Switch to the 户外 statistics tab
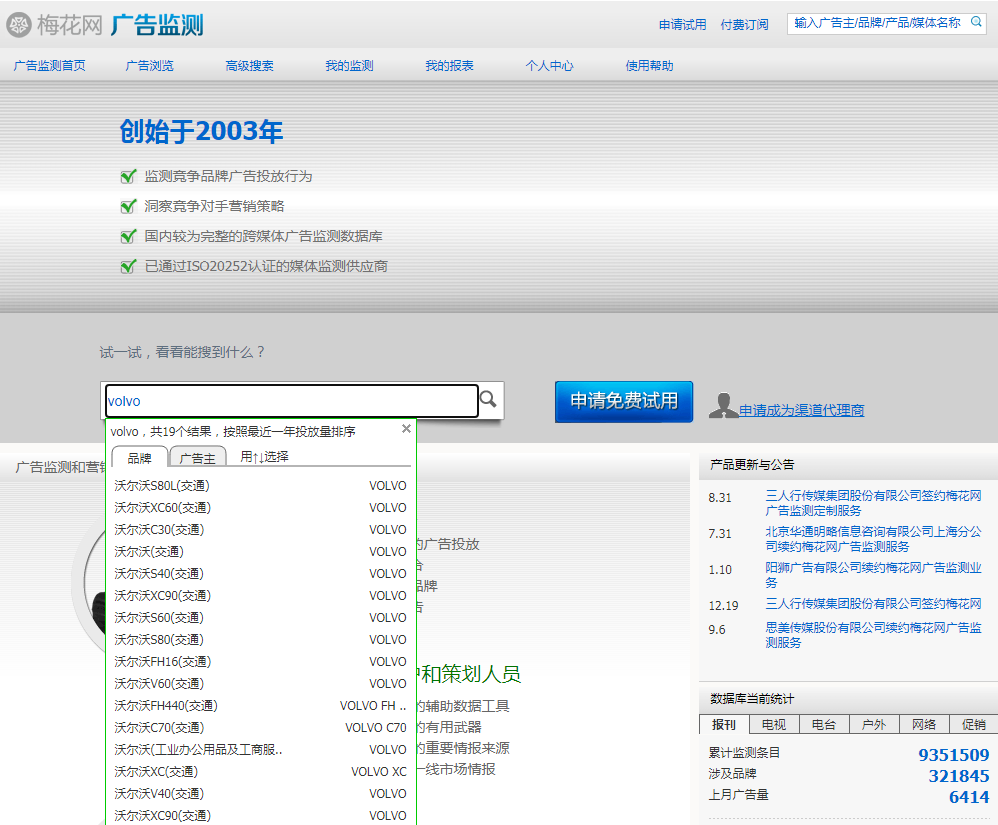The width and height of the screenshot is (998, 825). 874,724
